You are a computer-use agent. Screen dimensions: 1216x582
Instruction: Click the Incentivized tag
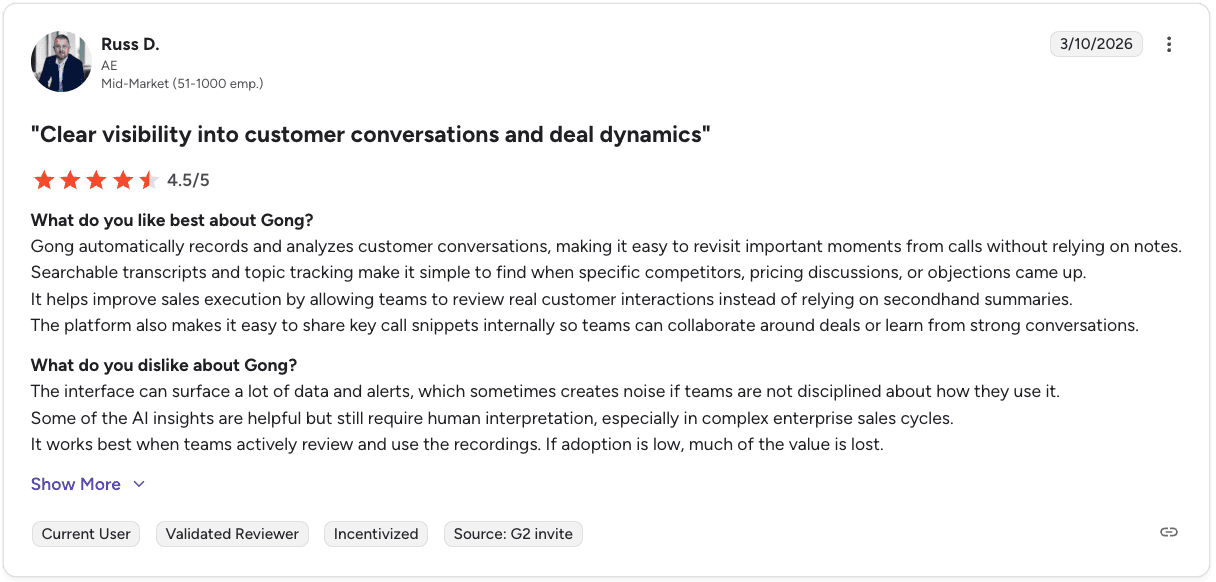[376, 534]
